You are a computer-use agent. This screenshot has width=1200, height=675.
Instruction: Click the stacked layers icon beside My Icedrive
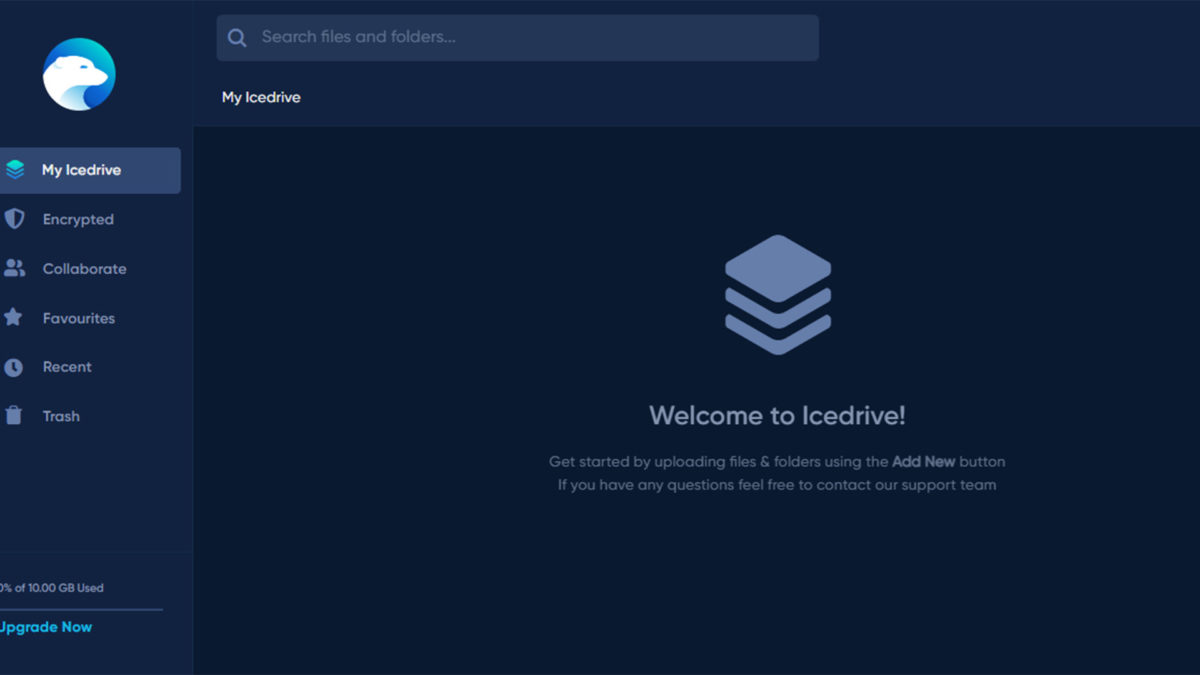point(14,170)
